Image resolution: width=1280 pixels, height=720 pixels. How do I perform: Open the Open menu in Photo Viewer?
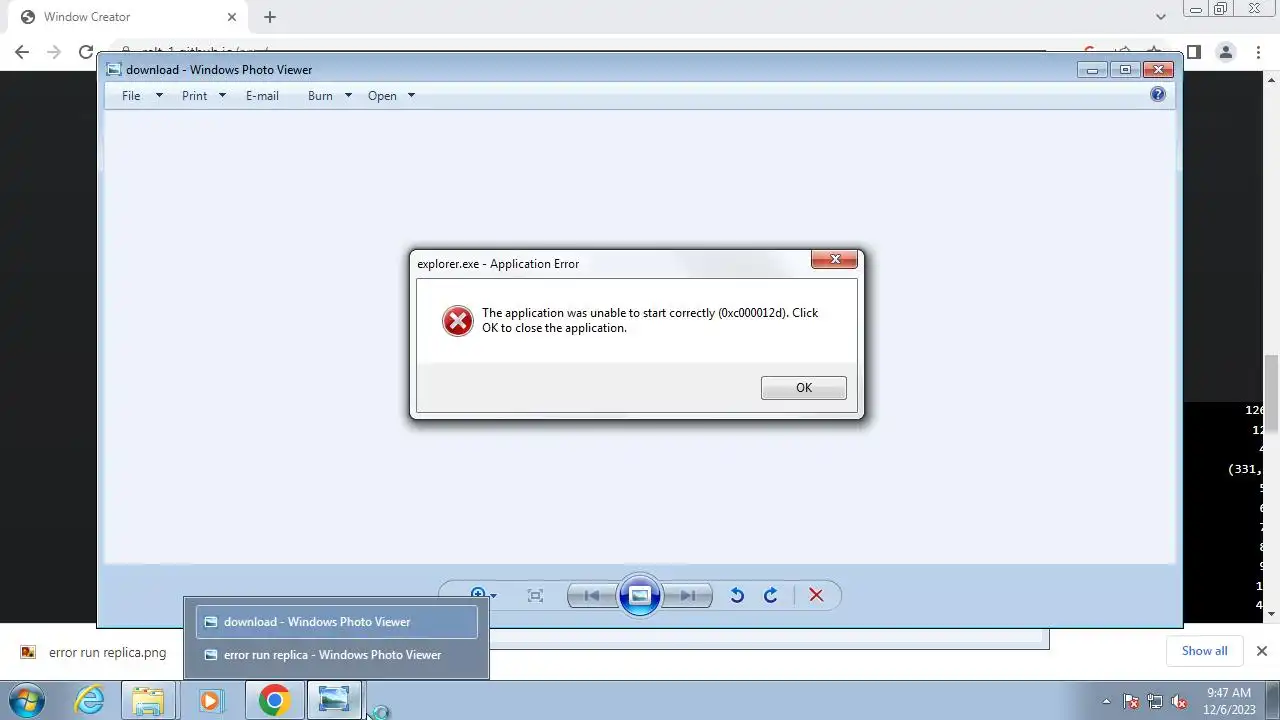tap(382, 96)
